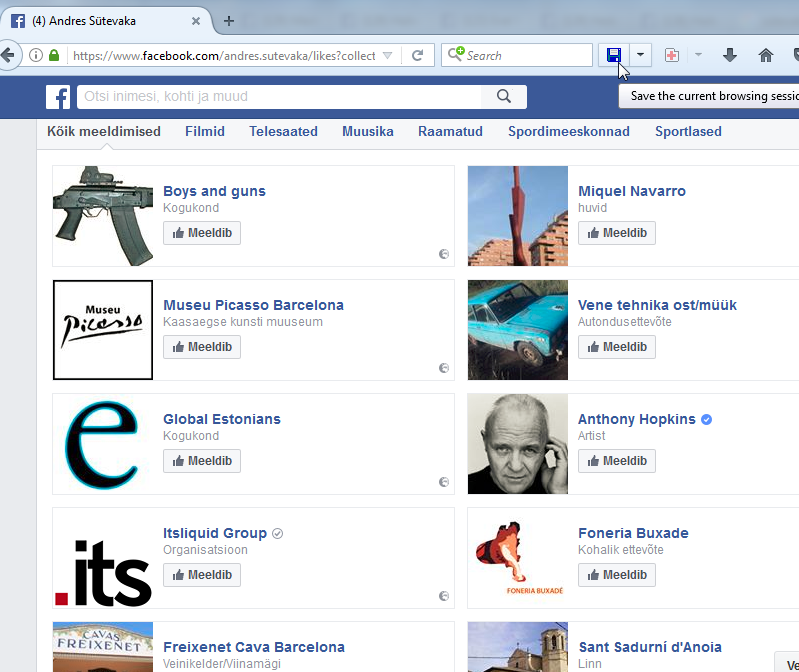Viewport: 799px width, 672px height.
Task: Switch to the Muusika tab
Action: tap(368, 131)
